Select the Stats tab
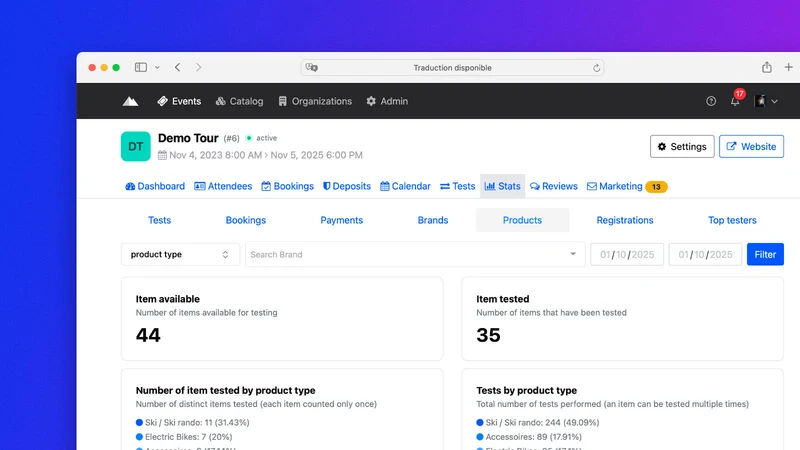Image resolution: width=800 pixels, height=450 pixels. (503, 186)
